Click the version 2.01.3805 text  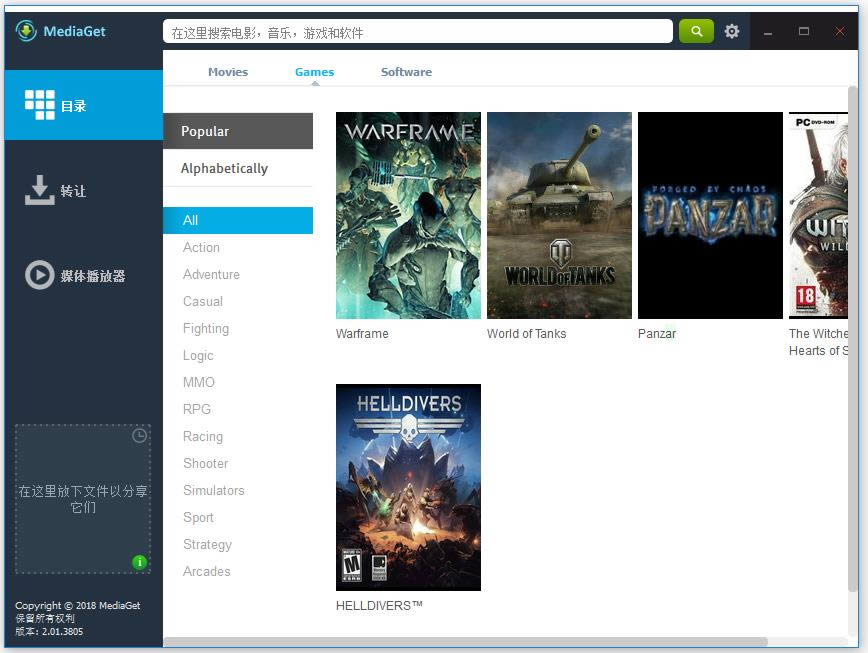pos(49,631)
